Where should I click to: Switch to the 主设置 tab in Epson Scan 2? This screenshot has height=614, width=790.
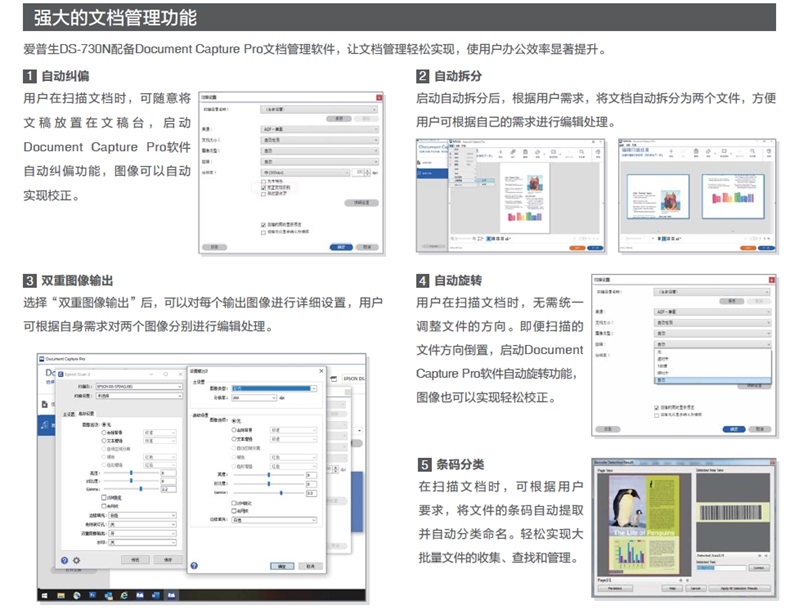pos(69,414)
